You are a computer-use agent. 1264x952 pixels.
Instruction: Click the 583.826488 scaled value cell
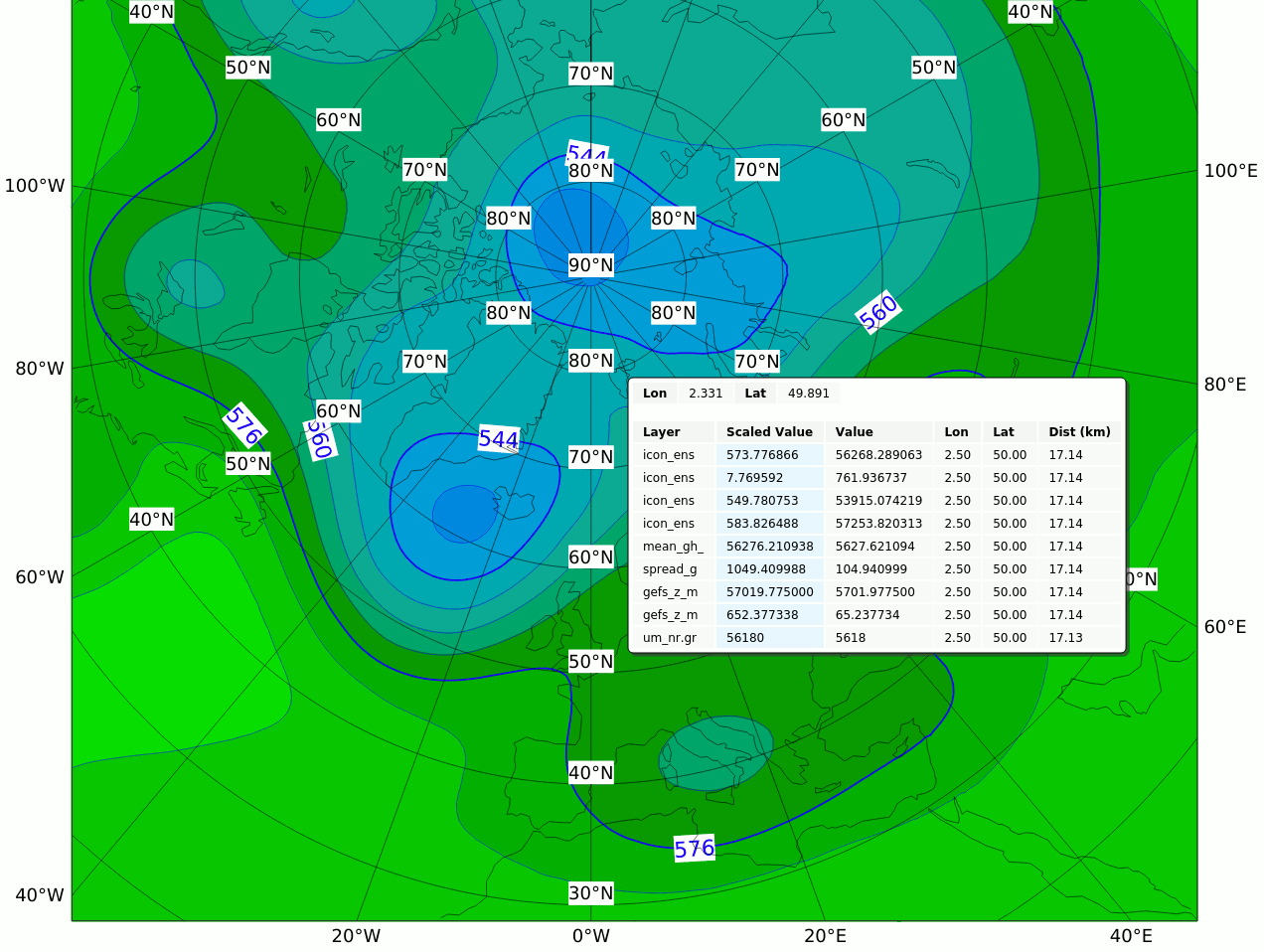point(770,524)
